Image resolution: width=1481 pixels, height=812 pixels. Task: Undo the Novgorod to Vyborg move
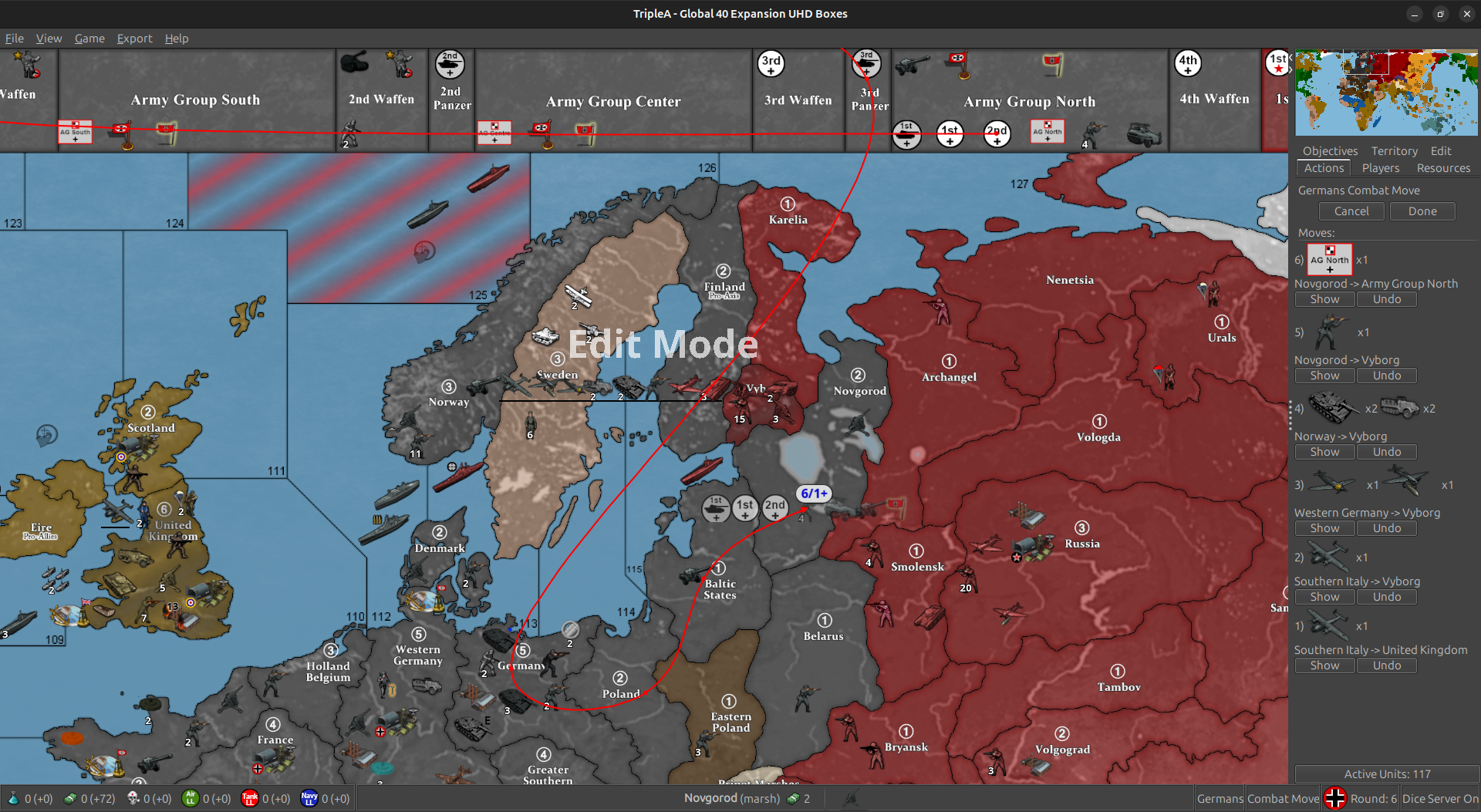[1386, 376]
